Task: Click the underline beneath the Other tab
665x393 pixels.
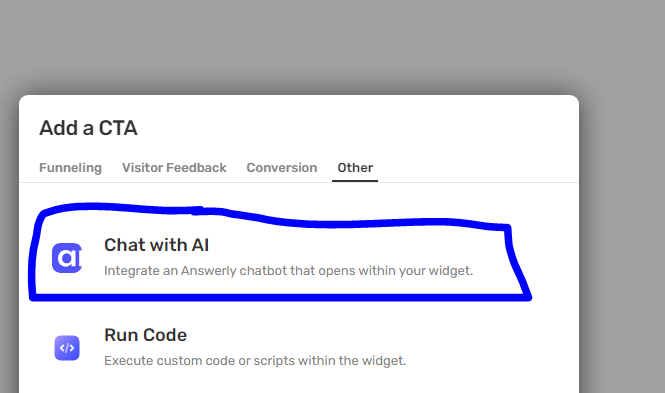Action: tap(355, 181)
